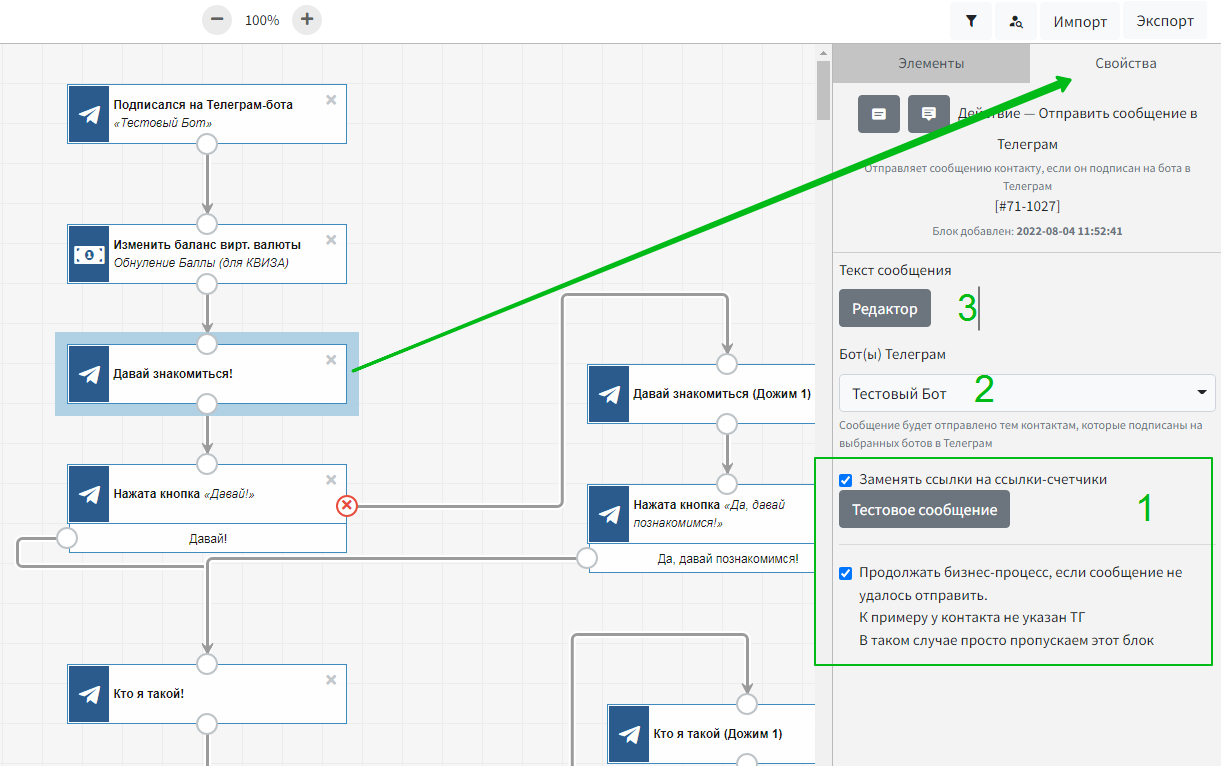
Task: Close the Изменить баланс вирт. валюты block
Action: (x=331, y=240)
